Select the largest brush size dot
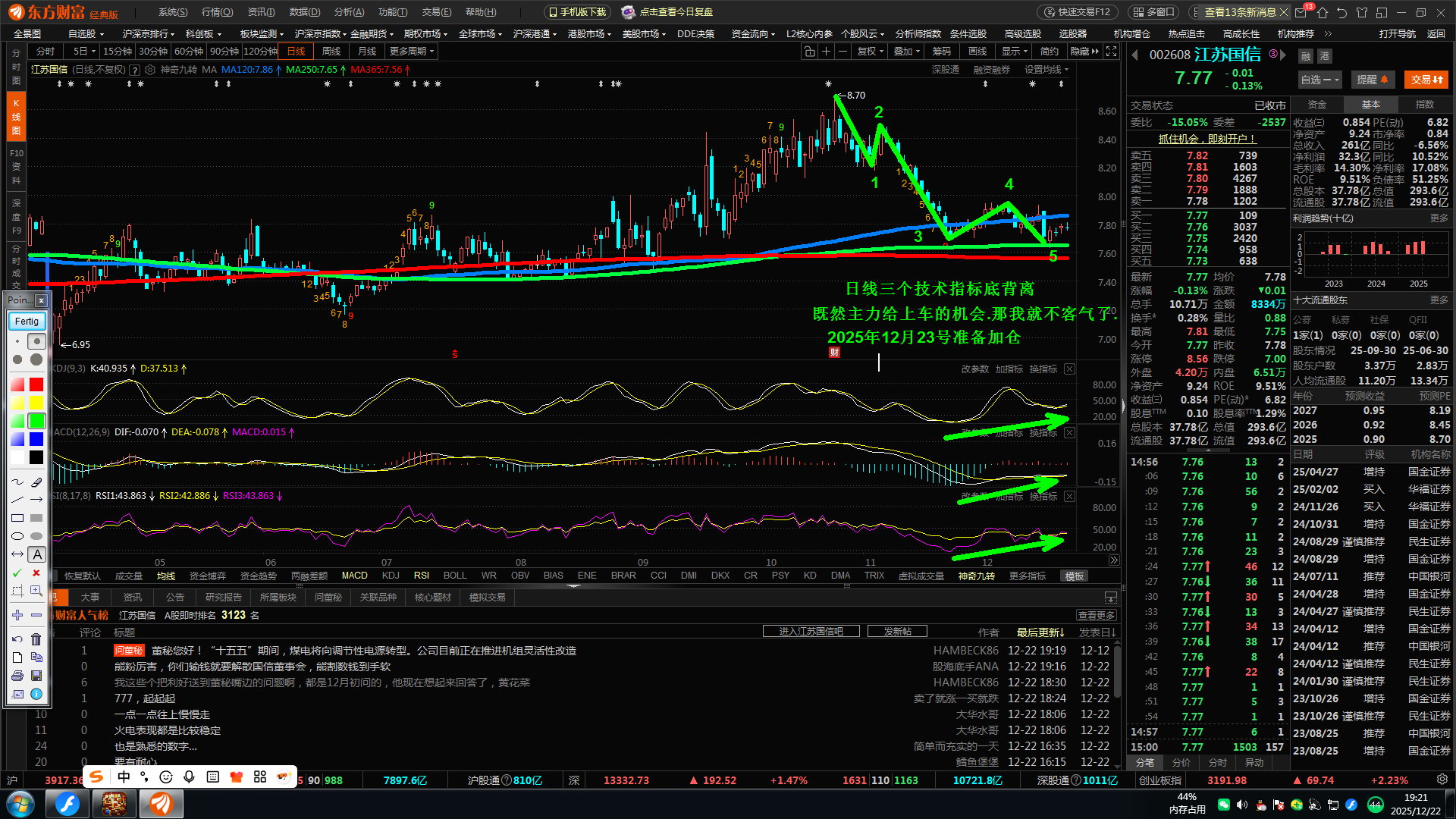This screenshot has height=819, width=1456. (x=36, y=359)
